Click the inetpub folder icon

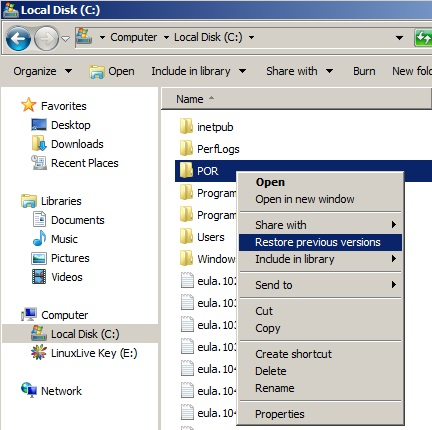(186, 126)
